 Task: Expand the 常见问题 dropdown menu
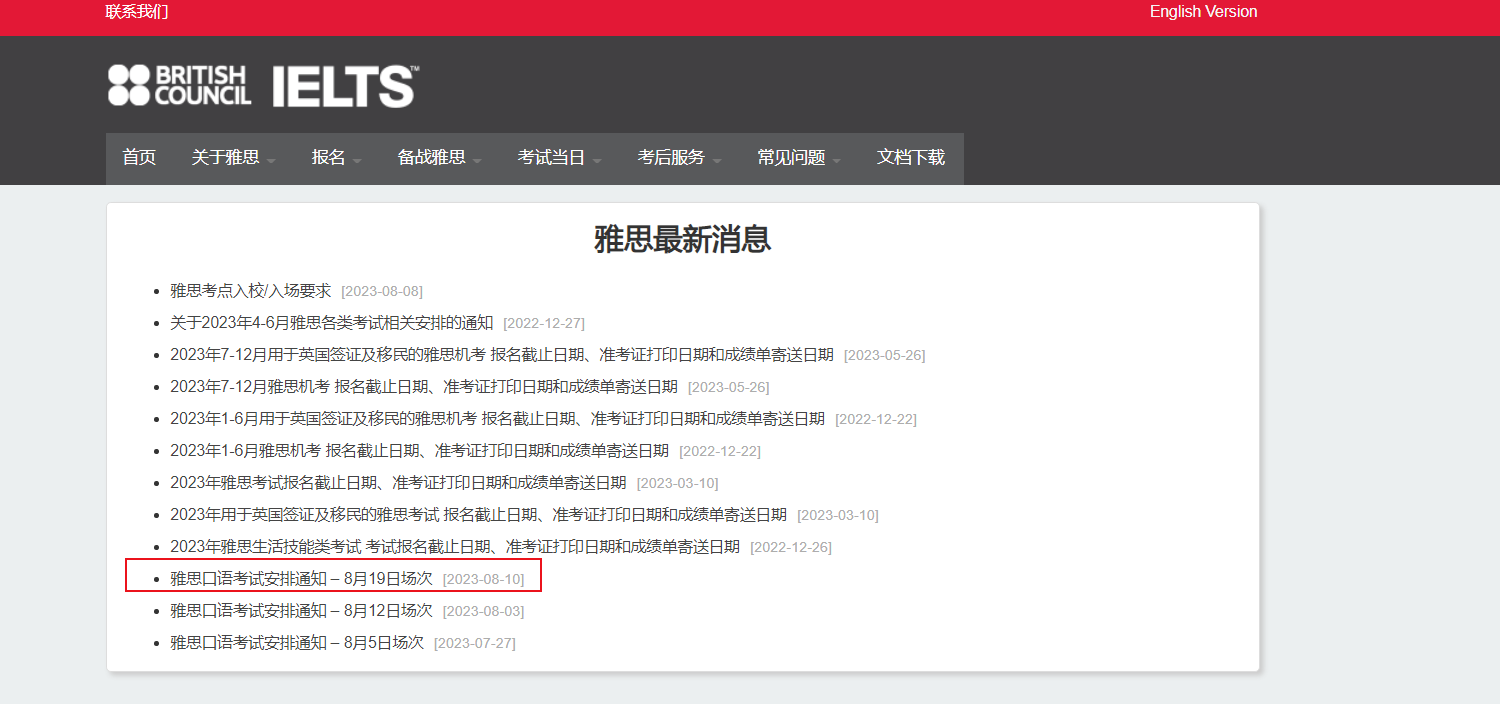click(799, 158)
